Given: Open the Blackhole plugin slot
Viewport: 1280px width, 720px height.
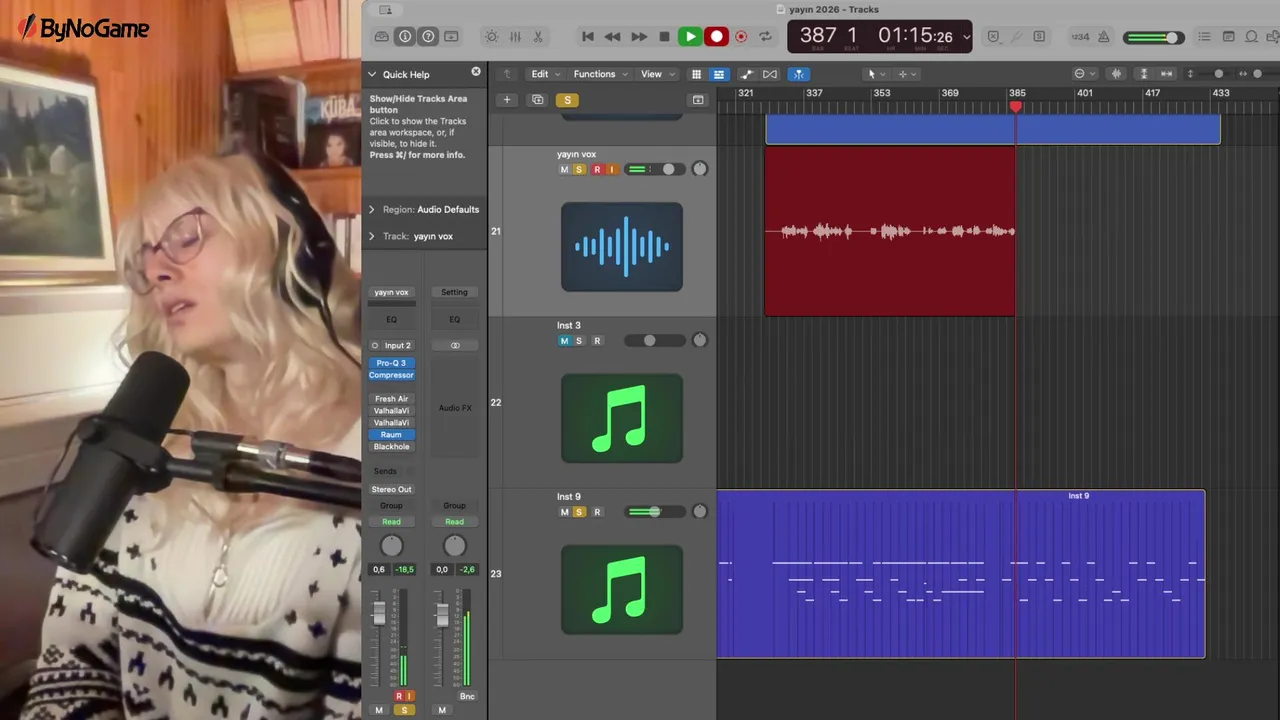Looking at the screenshot, I should pyautogui.click(x=391, y=447).
